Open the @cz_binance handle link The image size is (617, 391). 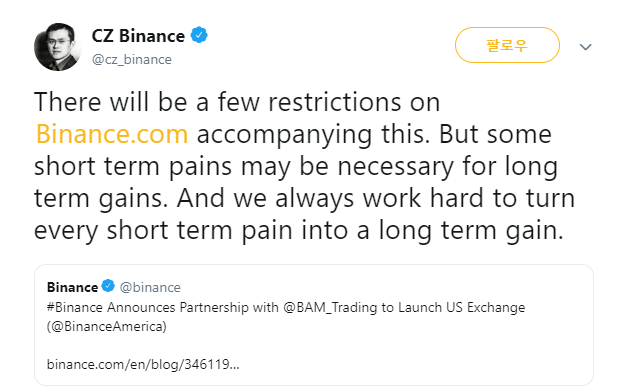132,59
